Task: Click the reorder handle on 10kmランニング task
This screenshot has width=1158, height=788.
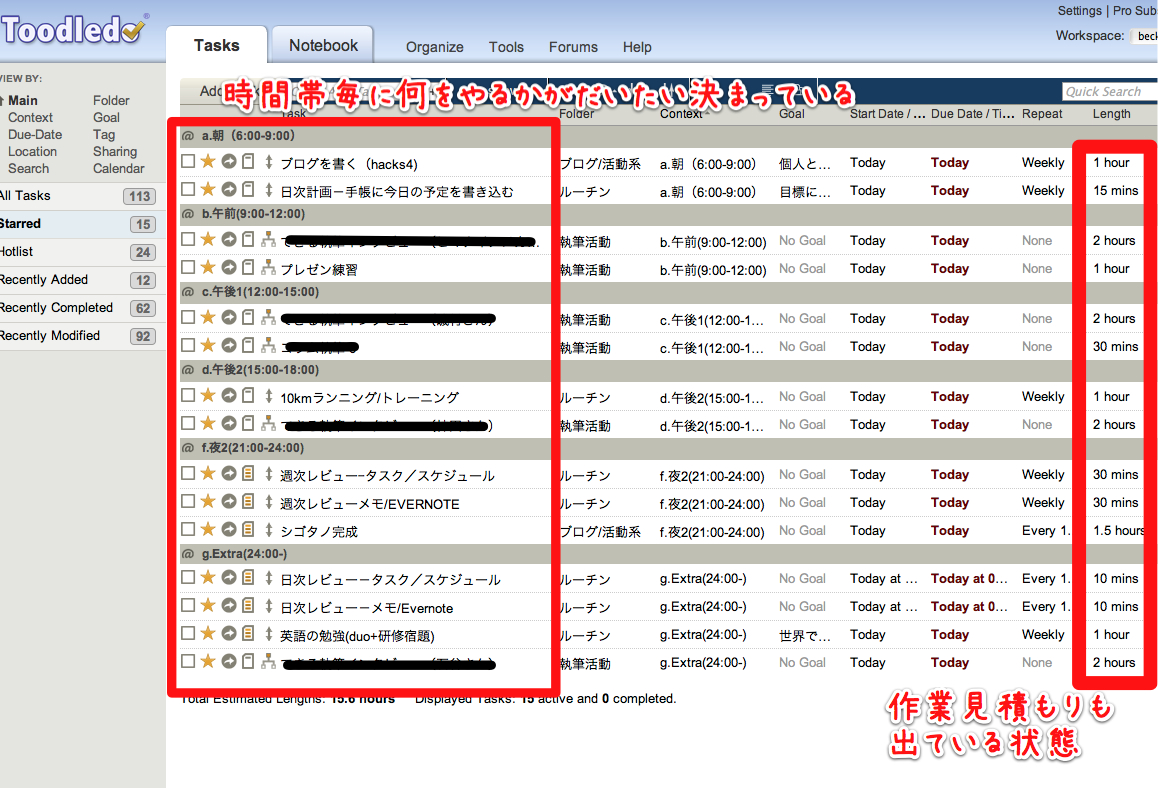Action: point(268,396)
